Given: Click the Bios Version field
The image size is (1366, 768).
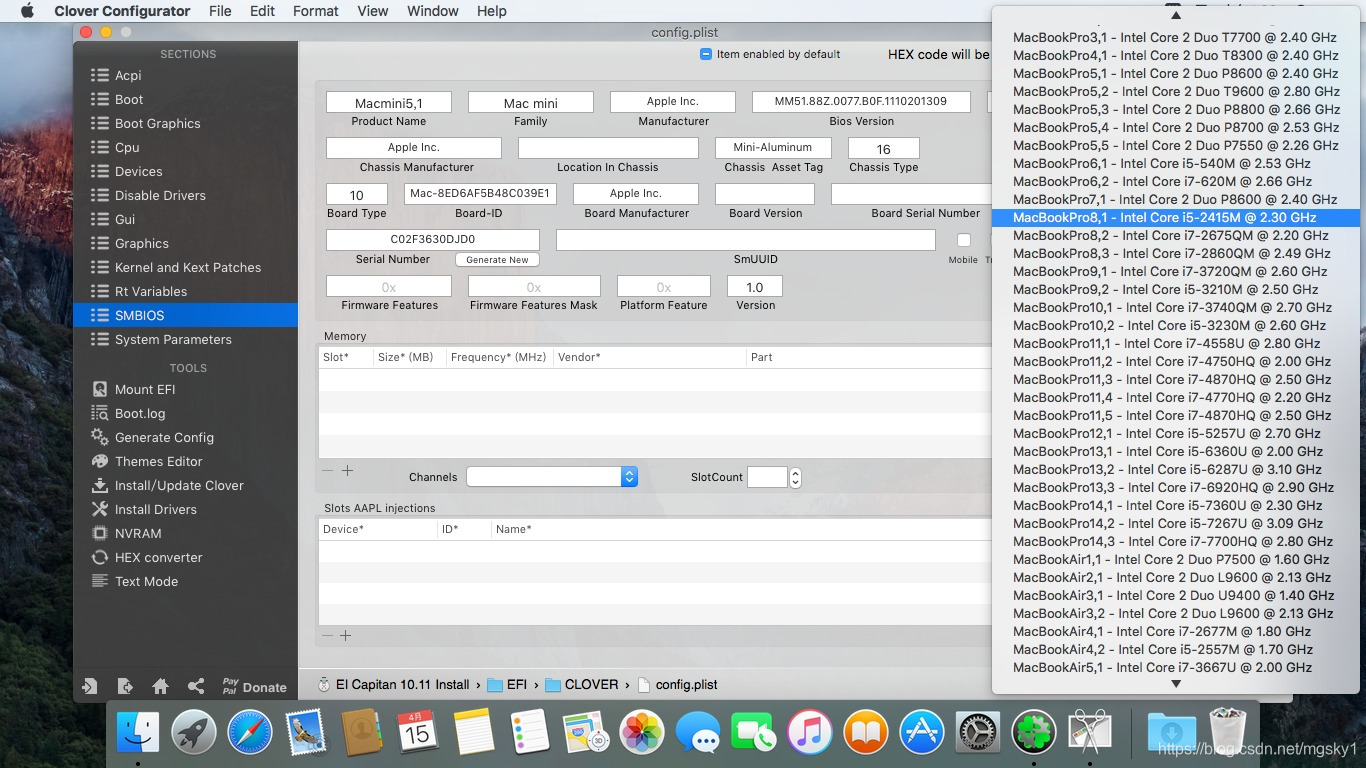Looking at the screenshot, I should [861, 102].
